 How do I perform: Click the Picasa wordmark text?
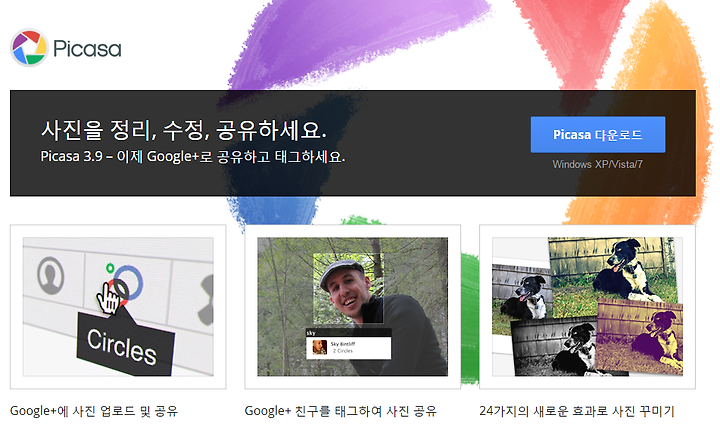pos(87,49)
